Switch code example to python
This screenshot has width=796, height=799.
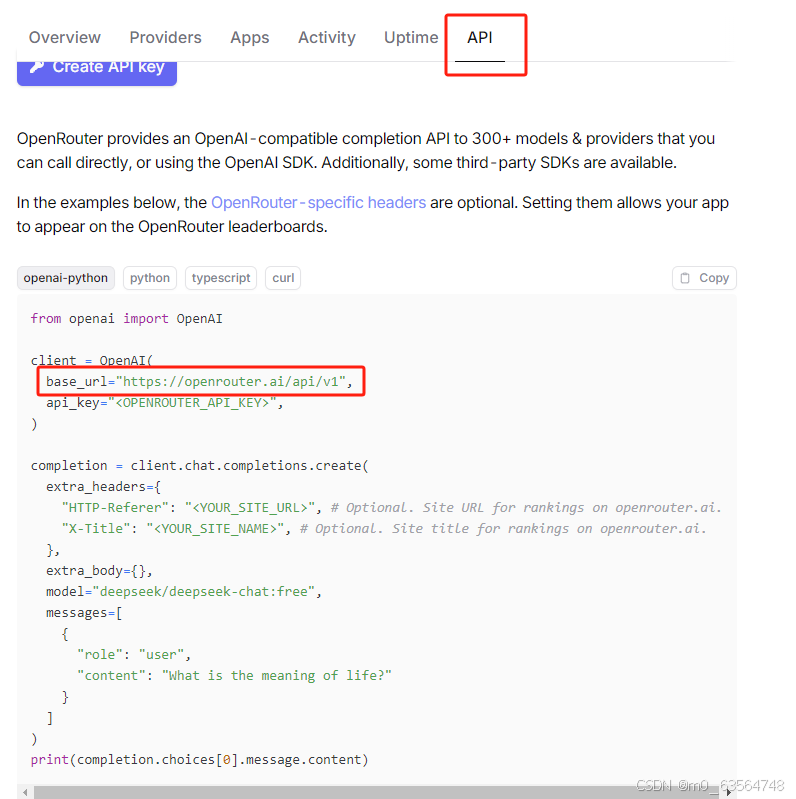pos(150,278)
